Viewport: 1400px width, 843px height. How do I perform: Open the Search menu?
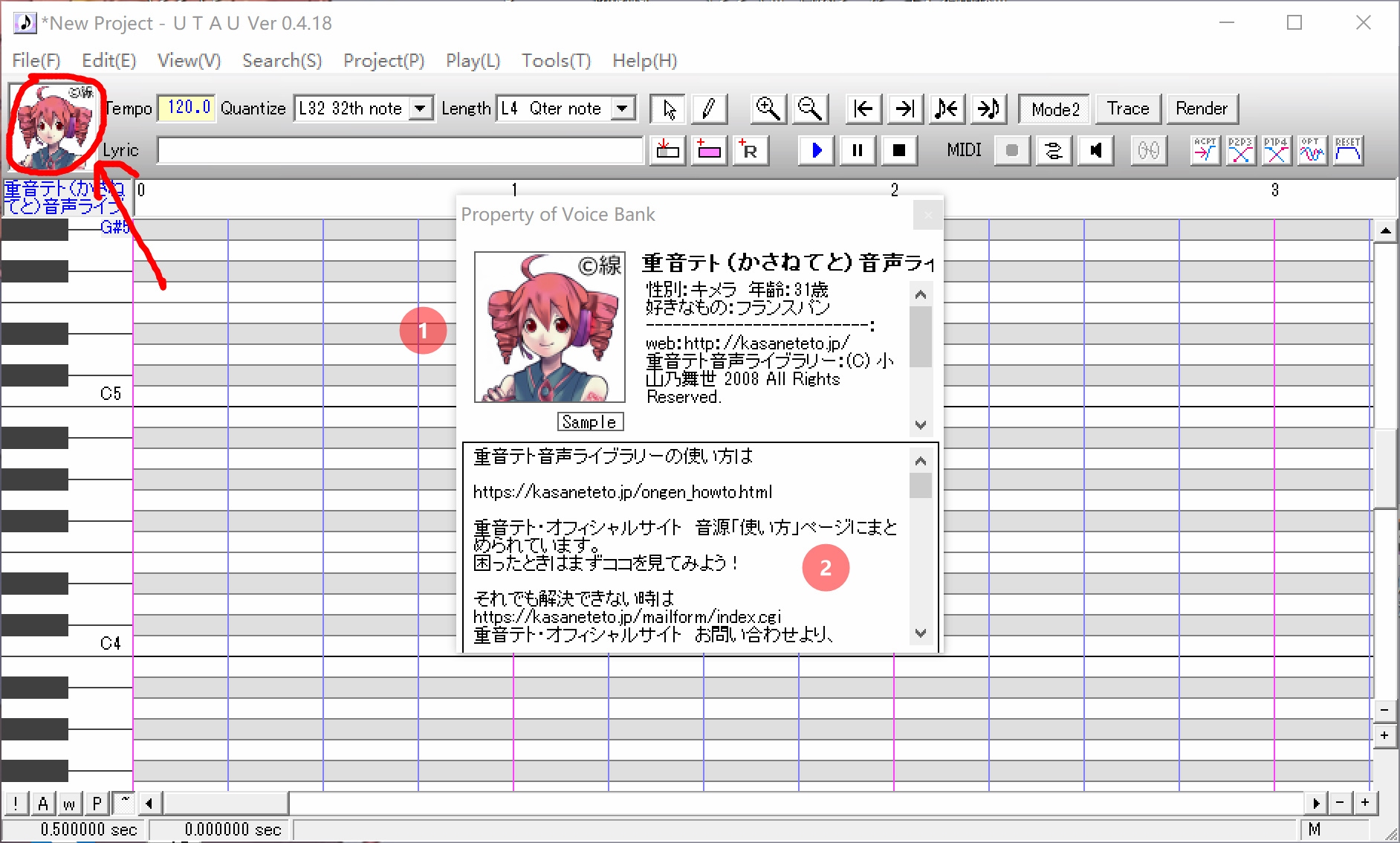coord(282,61)
